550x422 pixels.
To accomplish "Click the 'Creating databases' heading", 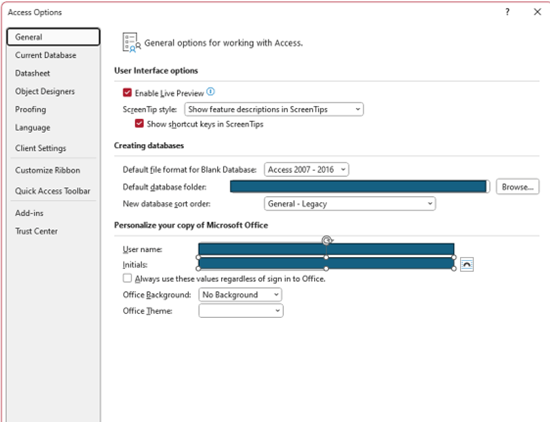I will coord(149,146).
